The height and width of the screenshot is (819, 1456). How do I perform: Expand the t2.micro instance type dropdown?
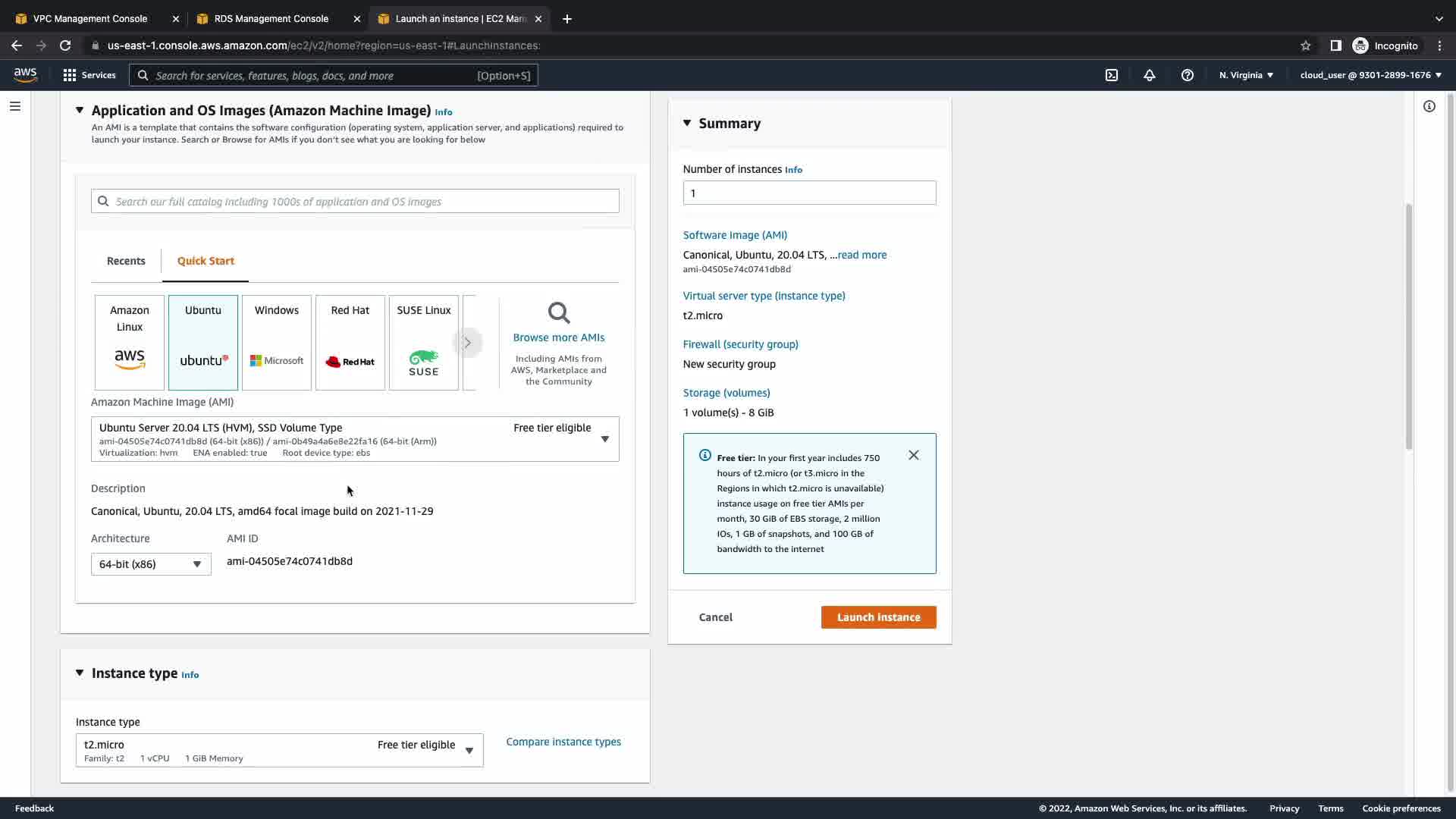[279, 750]
